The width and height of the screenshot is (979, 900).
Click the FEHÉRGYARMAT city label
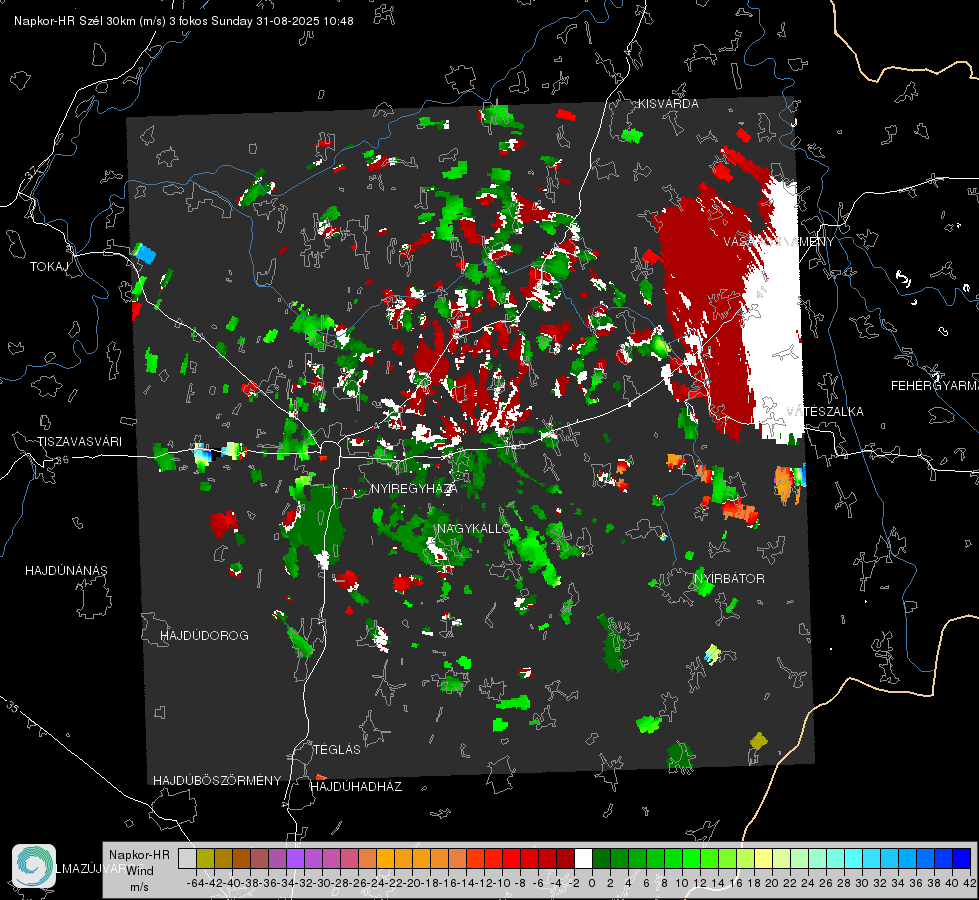click(x=935, y=386)
